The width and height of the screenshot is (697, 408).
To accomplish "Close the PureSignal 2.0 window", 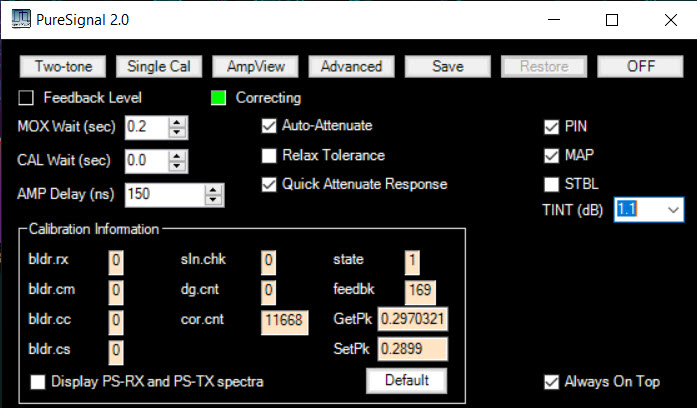I will [x=671, y=20].
